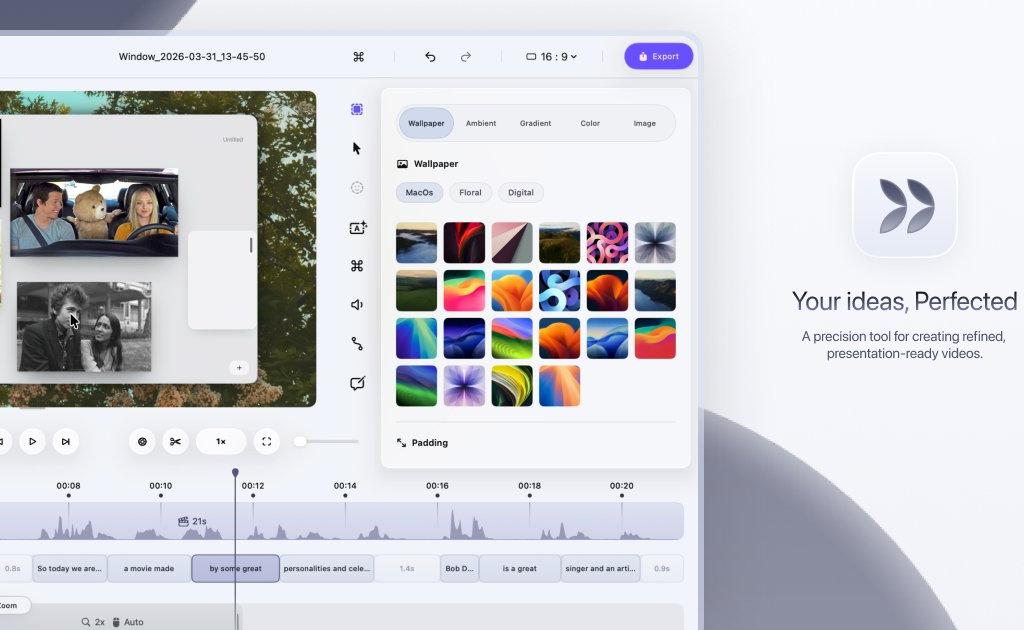The image size is (1024, 630).
Task: Click the film reel icon button
Action: pos(142,442)
